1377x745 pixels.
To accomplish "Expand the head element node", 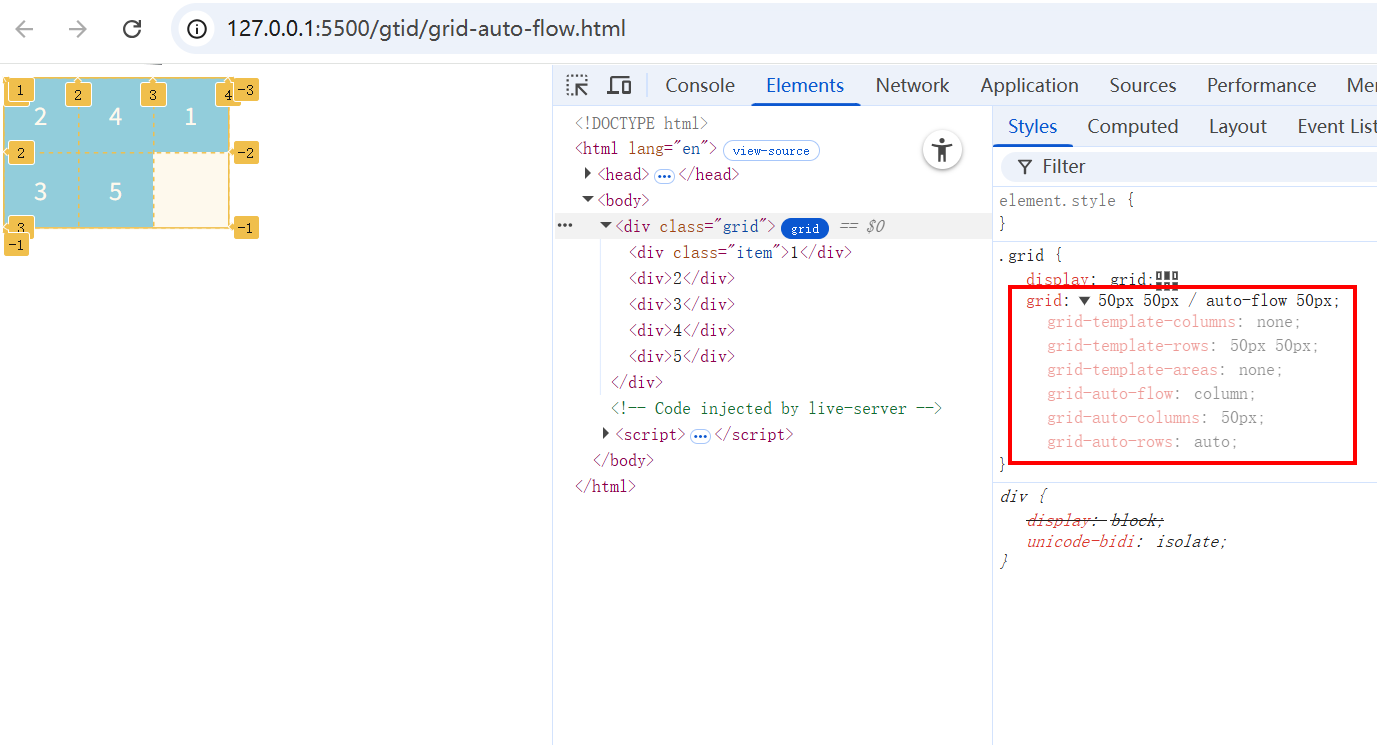I will click(588, 174).
